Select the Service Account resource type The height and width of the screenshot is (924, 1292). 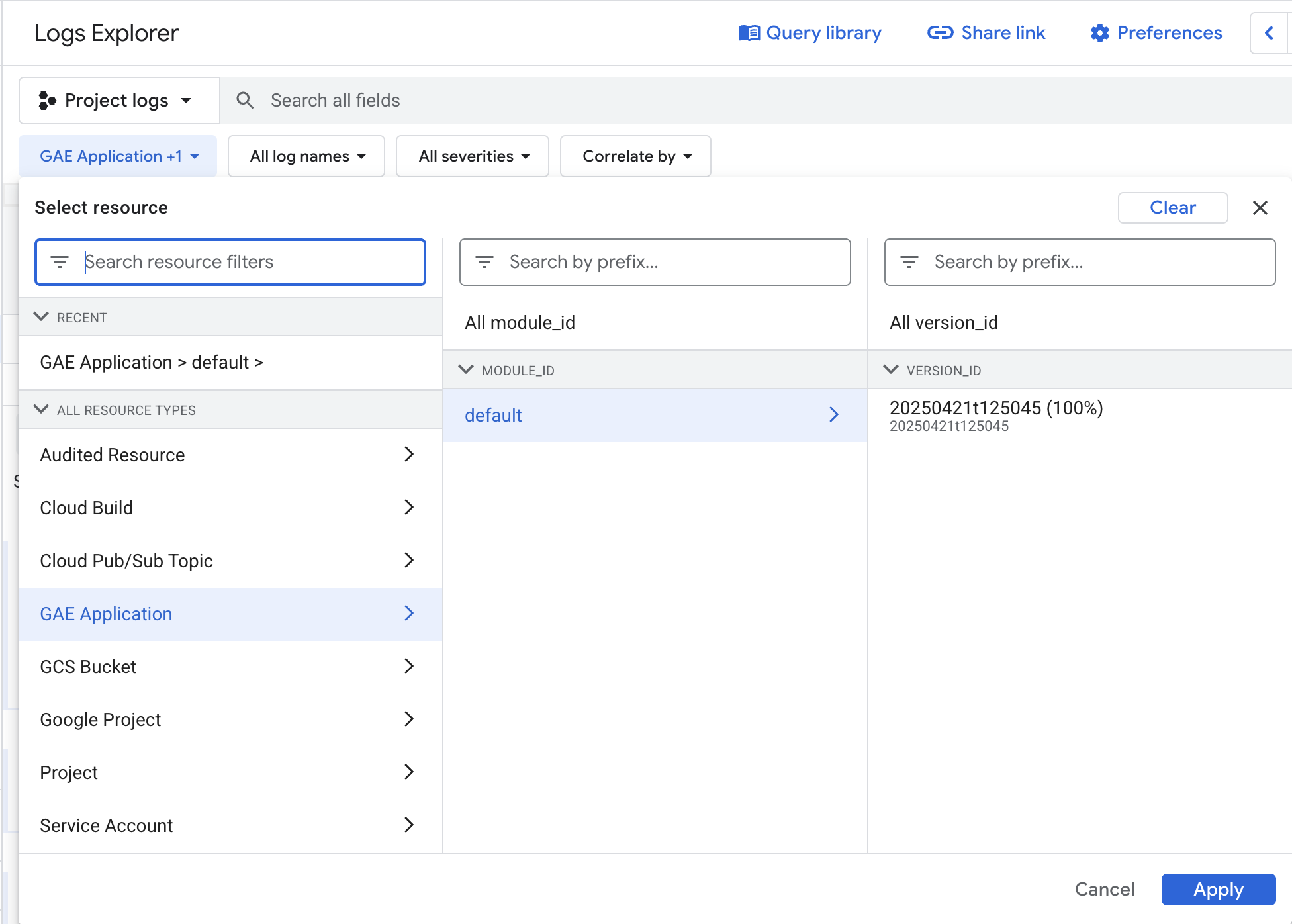[x=230, y=826]
